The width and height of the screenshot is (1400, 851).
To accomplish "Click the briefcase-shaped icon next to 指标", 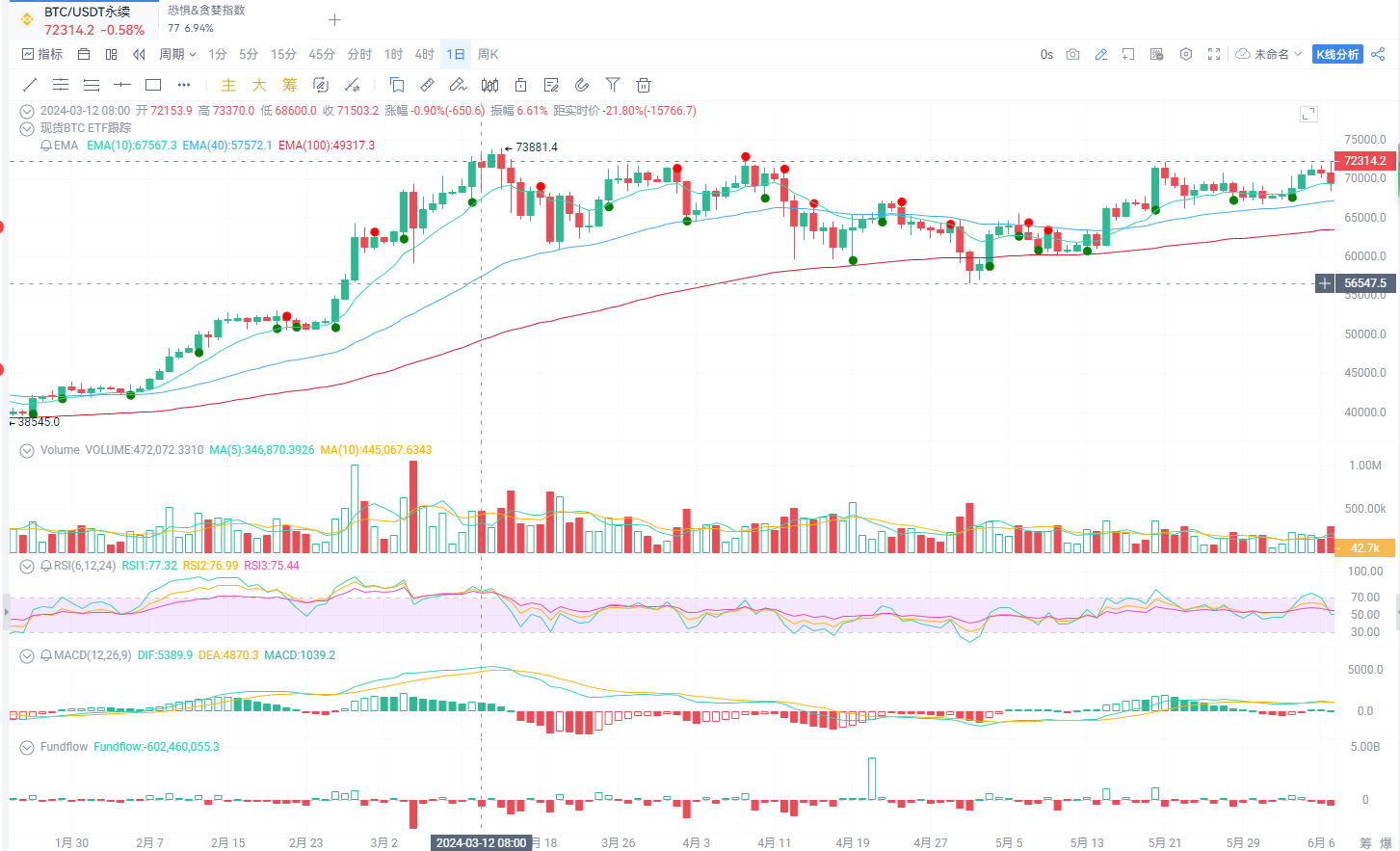I will coord(84,55).
